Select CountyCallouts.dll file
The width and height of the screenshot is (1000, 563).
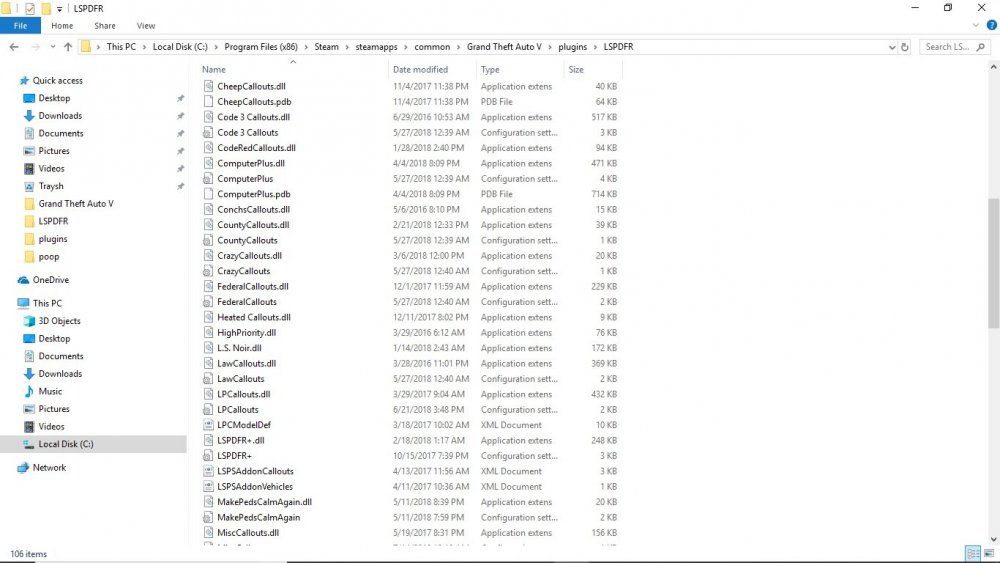coord(253,224)
